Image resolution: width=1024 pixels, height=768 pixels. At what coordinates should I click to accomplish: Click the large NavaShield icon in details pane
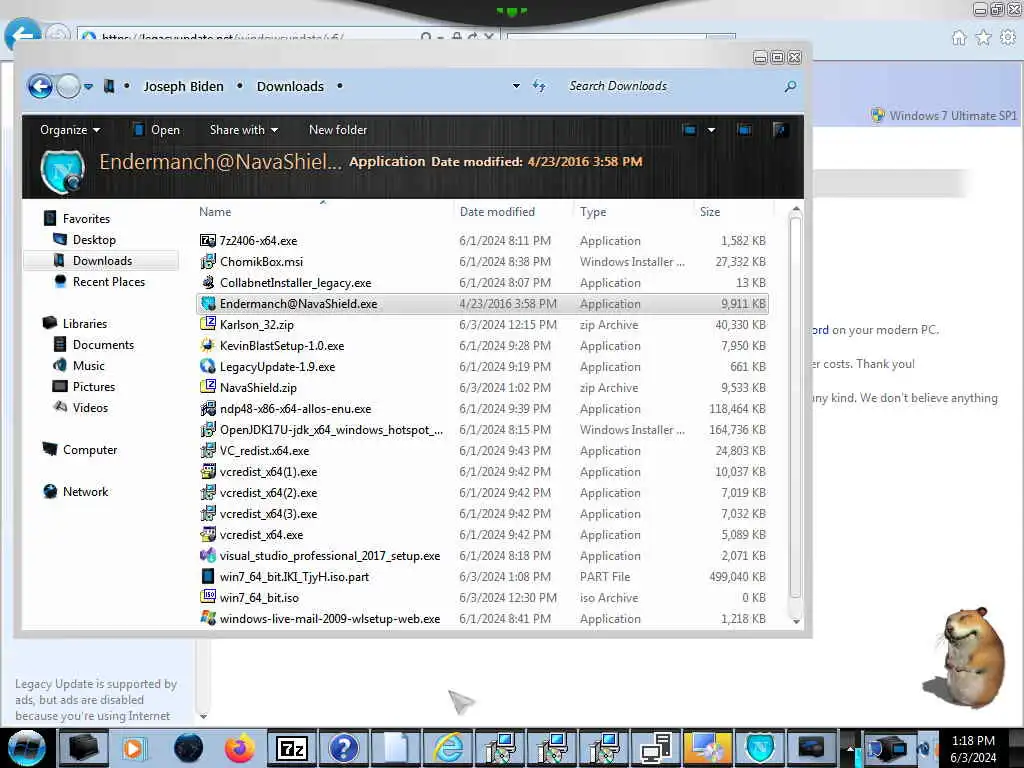[x=63, y=171]
